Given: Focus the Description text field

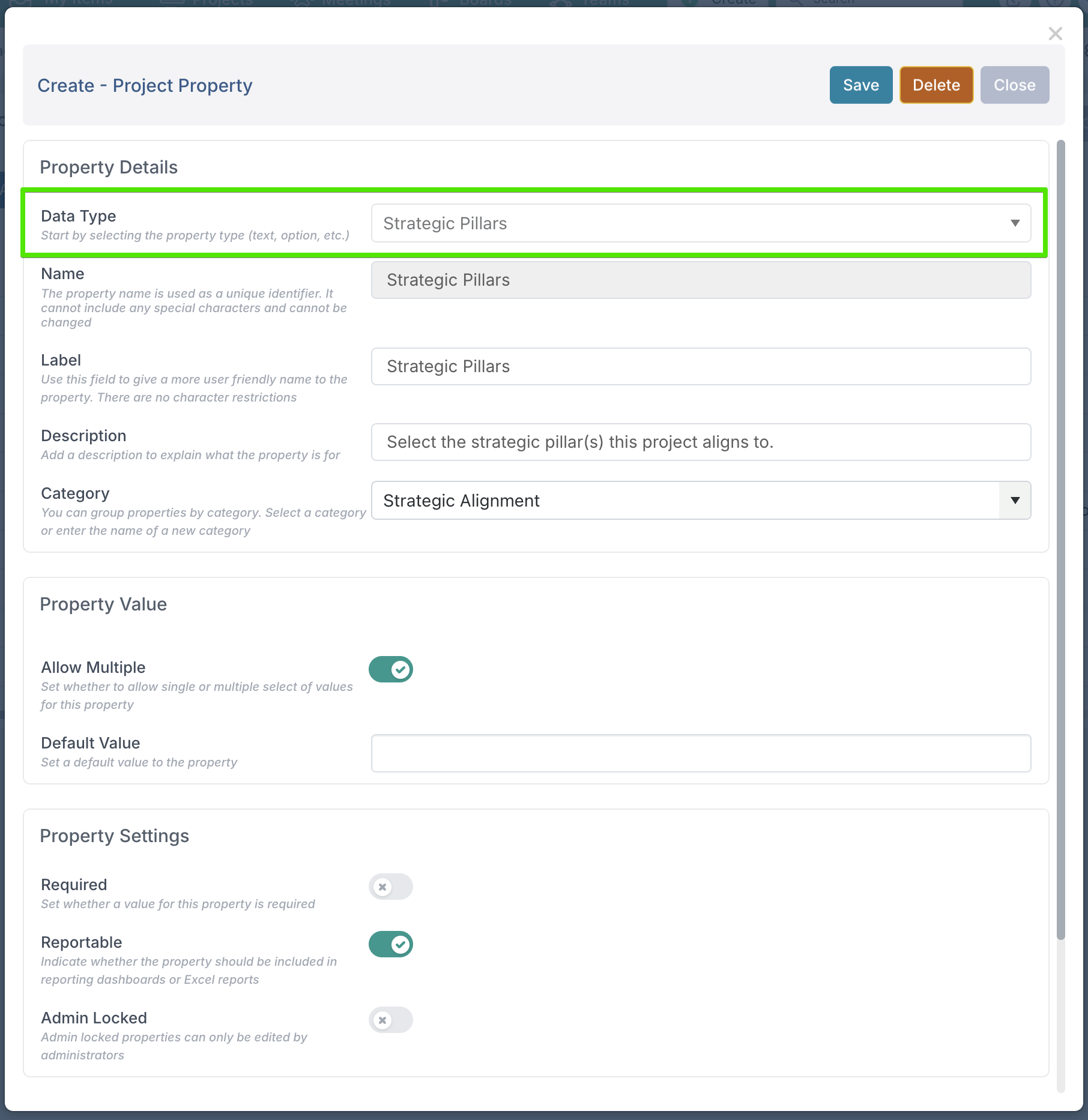Looking at the screenshot, I should pyautogui.click(x=700, y=442).
